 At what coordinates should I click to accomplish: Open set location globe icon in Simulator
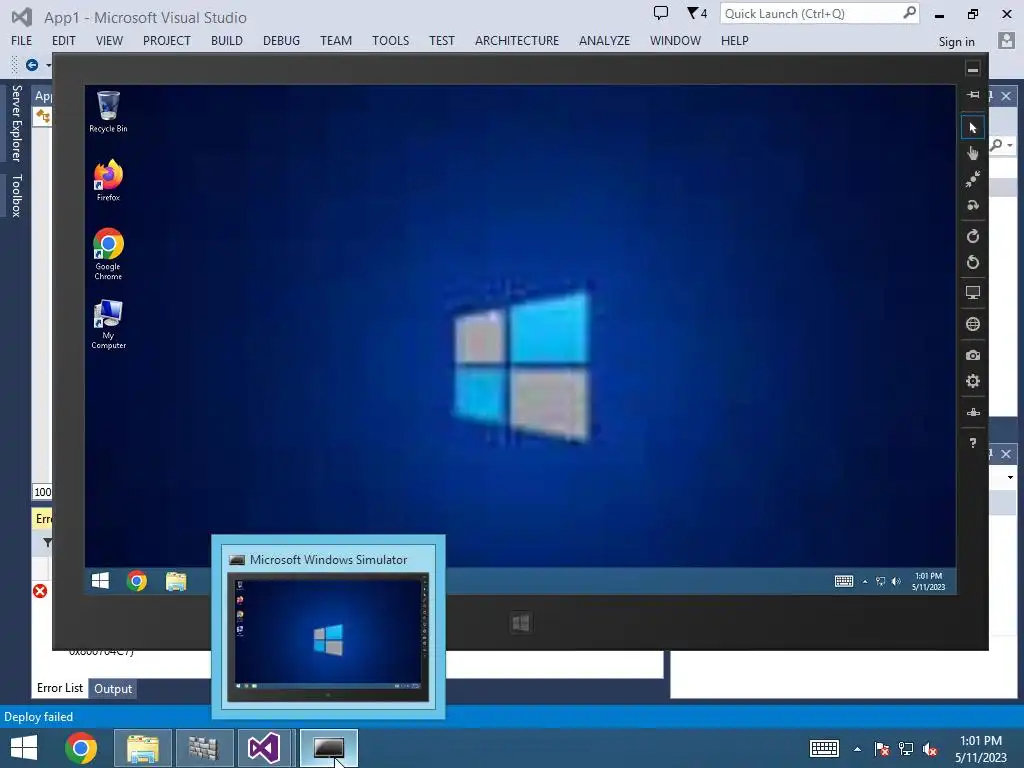[972, 324]
